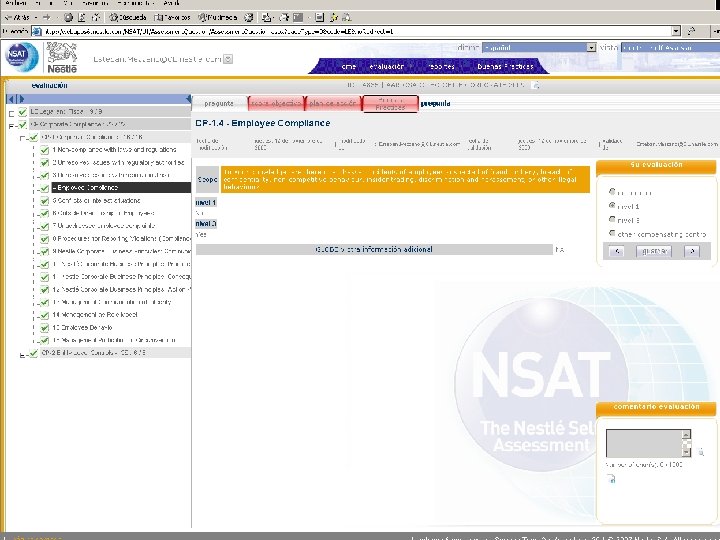Select the nivel 1 radio button
720x540 pixels.
point(612,206)
